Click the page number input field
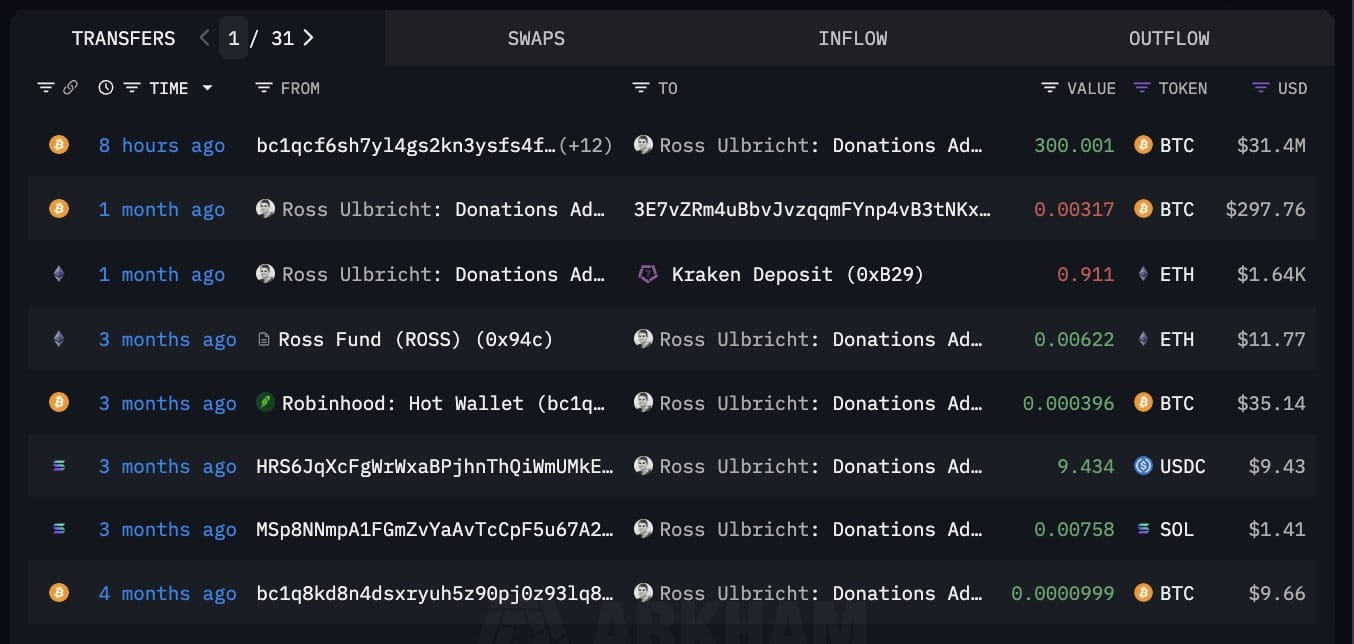Viewport: 1354px width, 644px height. coord(233,38)
